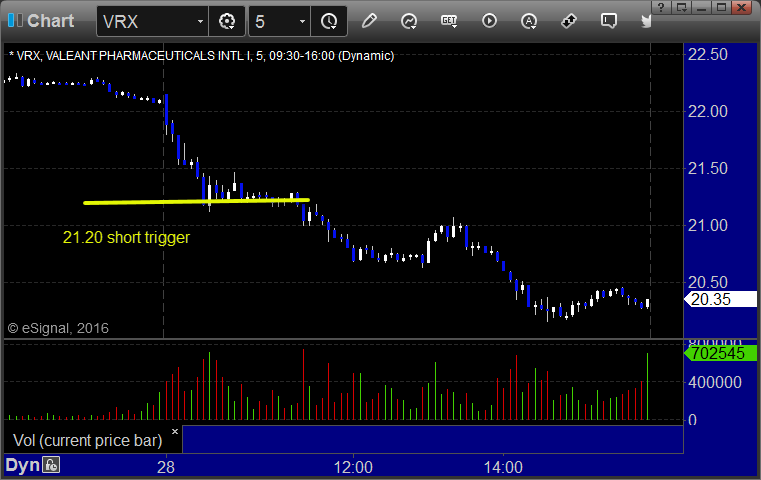This screenshot has height=480, width=761.
Task: Click the 22.00 price axis label
Action: pos(708,112)
